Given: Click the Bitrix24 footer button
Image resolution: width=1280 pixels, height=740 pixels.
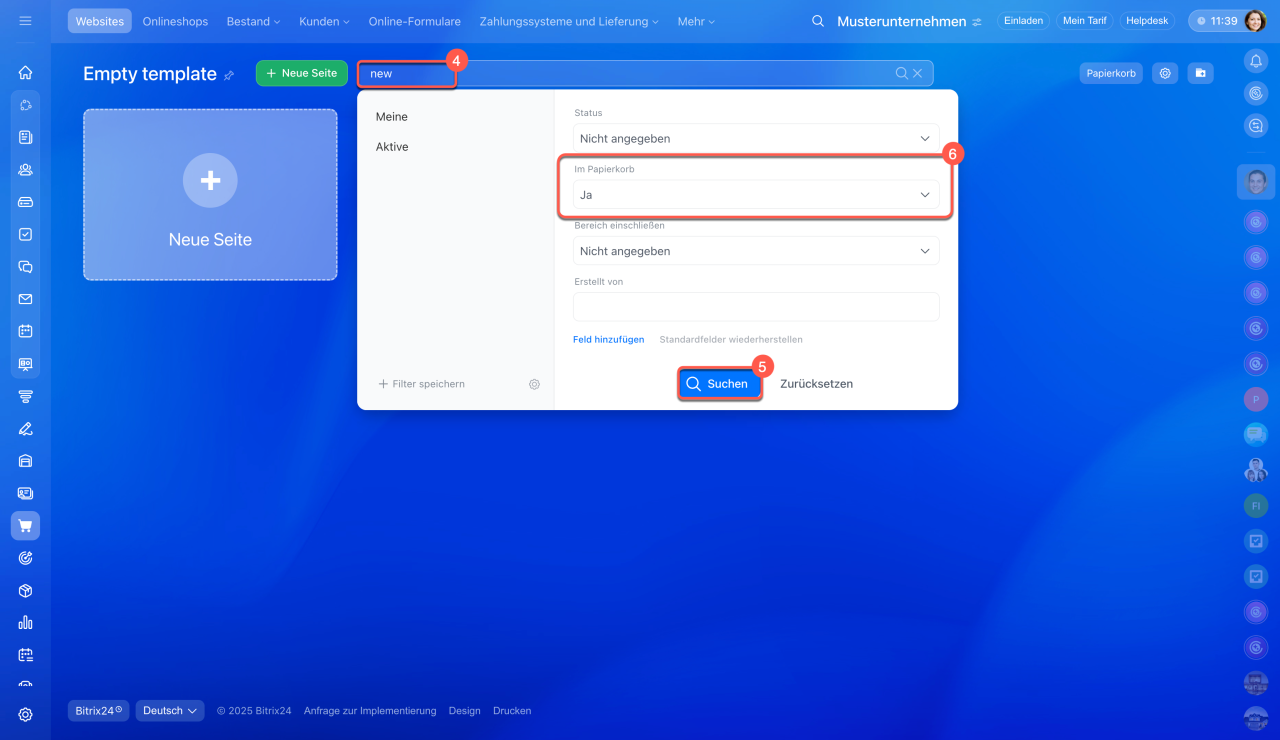Looking at the screenshot, I should point(99,711).
